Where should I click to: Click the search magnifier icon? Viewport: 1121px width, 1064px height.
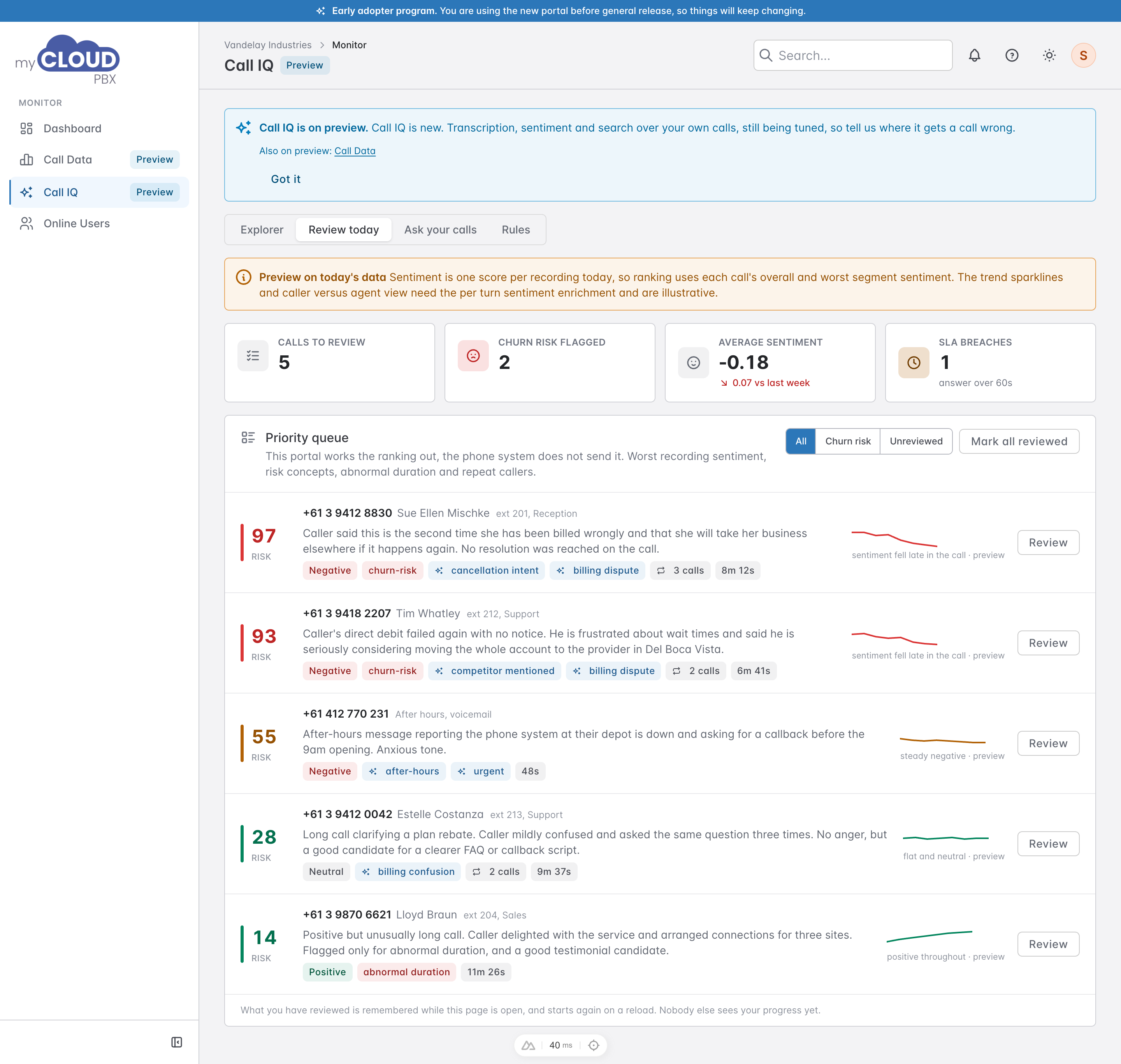click(765, 55)
